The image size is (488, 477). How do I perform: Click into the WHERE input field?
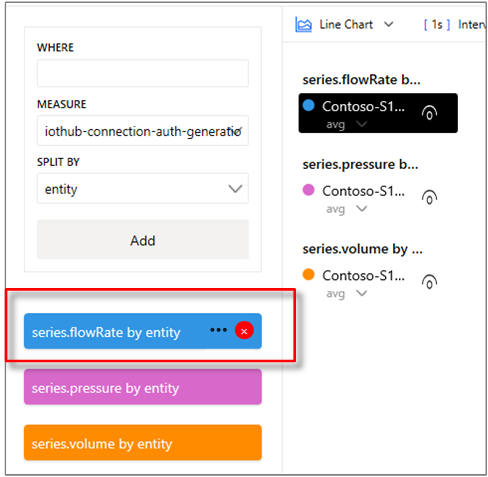click(143, 73)
